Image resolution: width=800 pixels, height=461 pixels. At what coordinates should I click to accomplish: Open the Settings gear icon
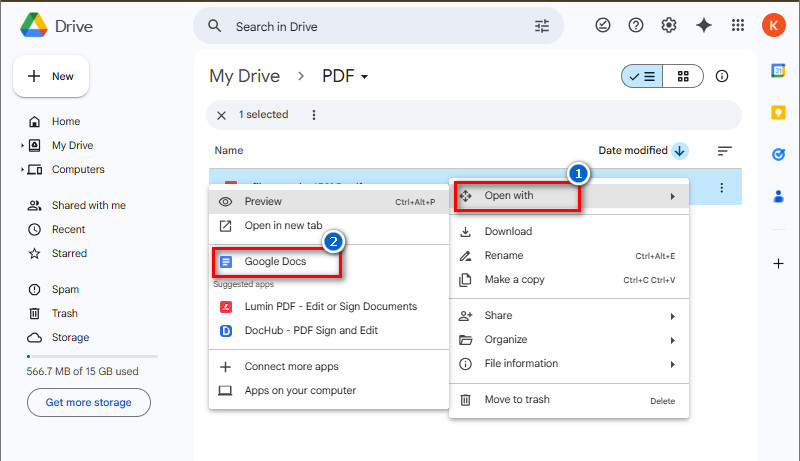pos(668,25)
